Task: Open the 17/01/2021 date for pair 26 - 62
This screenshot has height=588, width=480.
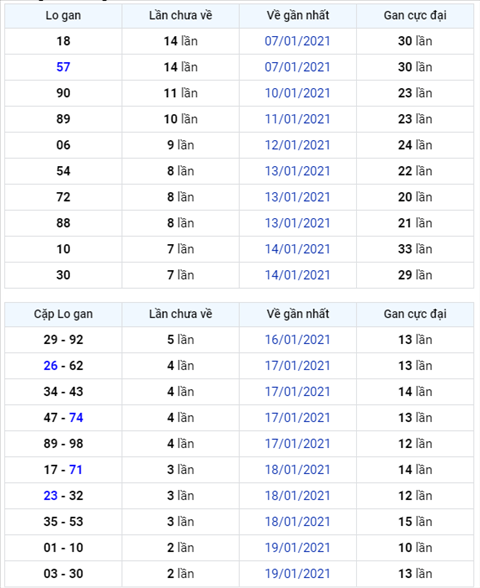Action: point(297,366)
